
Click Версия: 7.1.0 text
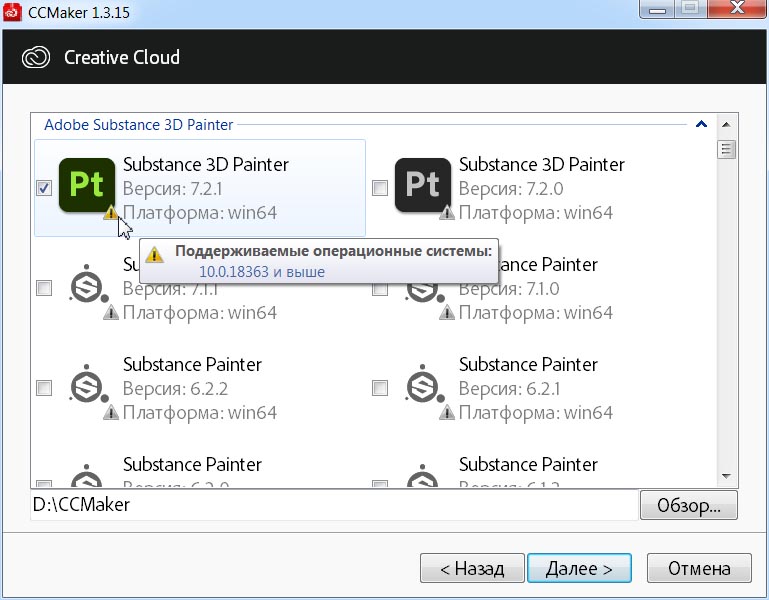tap(509, 289)
